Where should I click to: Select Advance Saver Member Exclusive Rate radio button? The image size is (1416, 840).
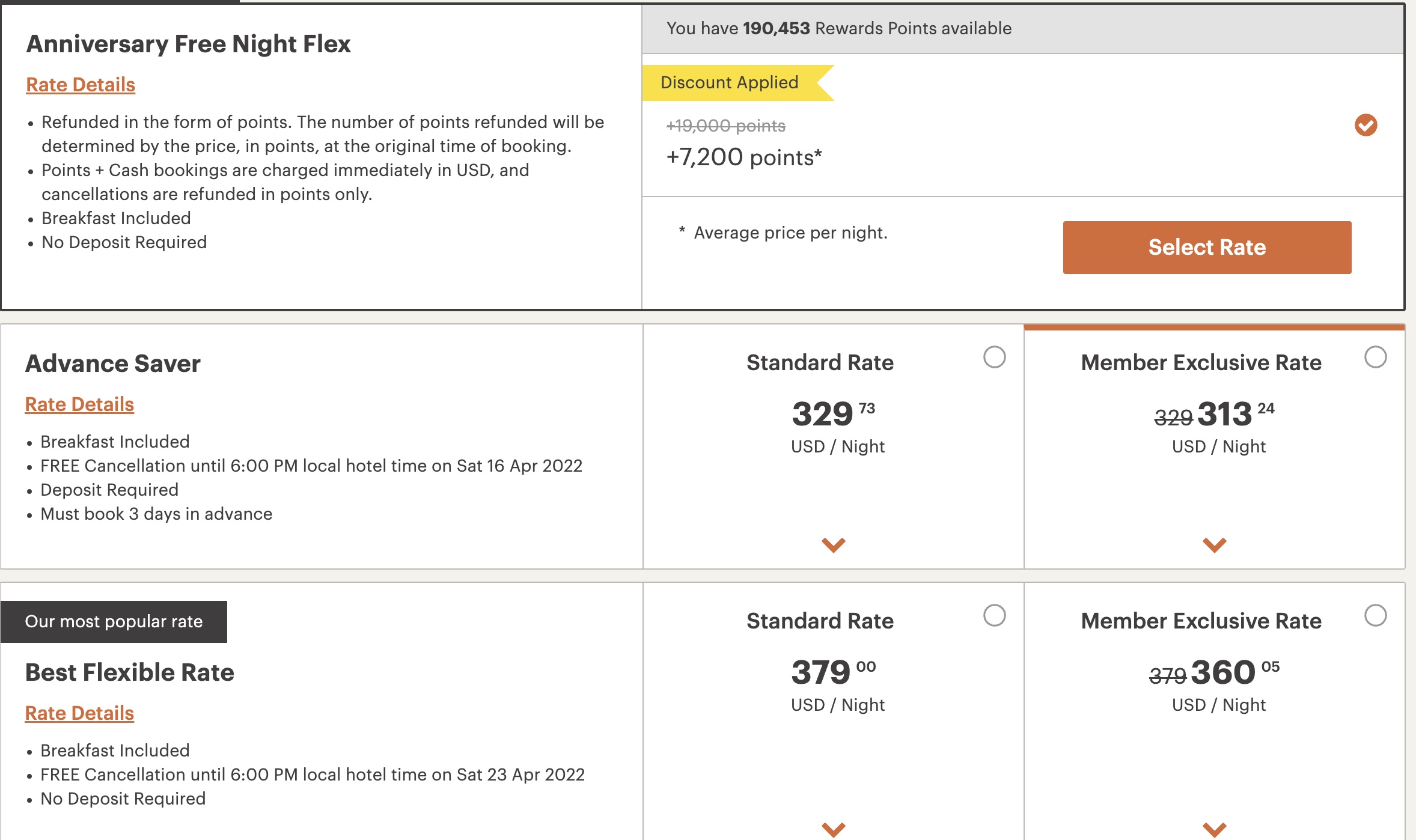pyautogui.click(x=1375, y=357)
